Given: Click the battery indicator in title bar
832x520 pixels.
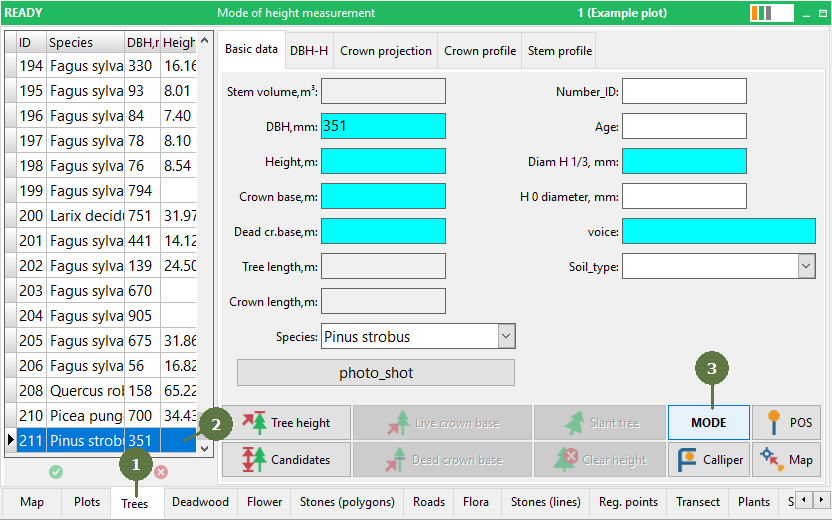Looking at the screenshot, I should click(772, 13).
